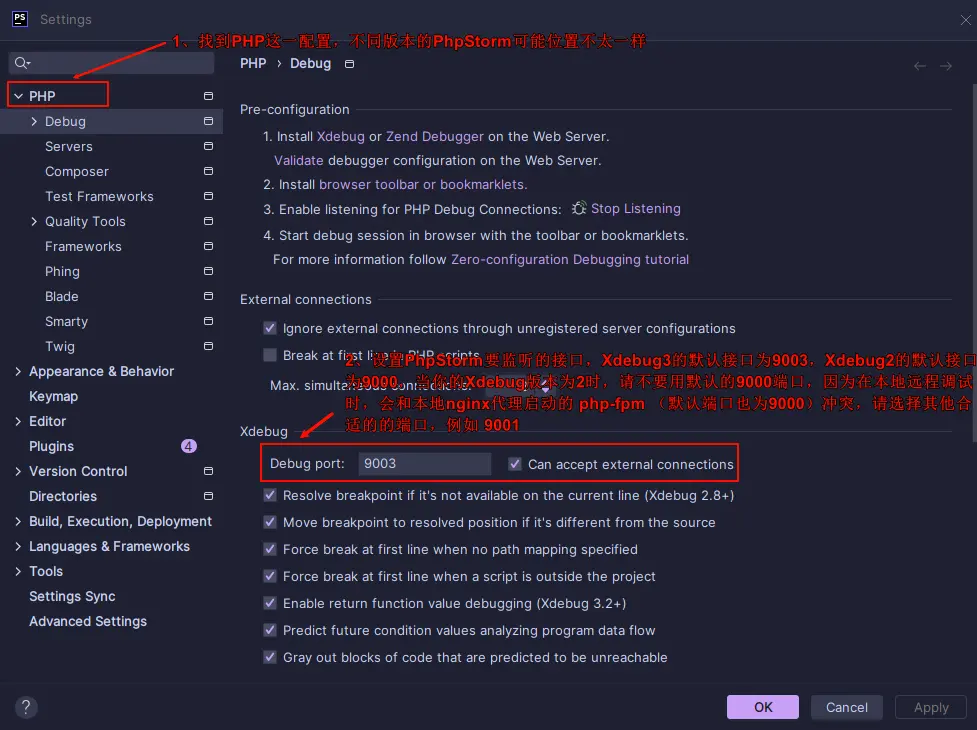Go back with the left arrow icon

point(920,65)
